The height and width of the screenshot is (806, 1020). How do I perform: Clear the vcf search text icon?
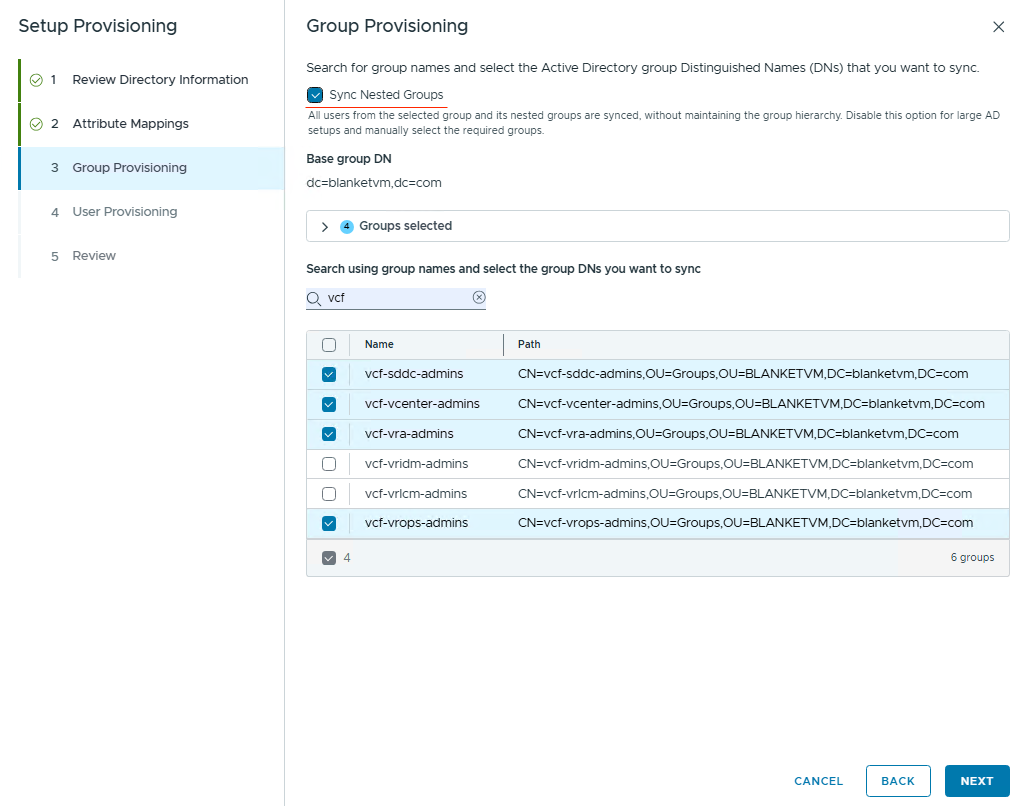tap(479, 297)
